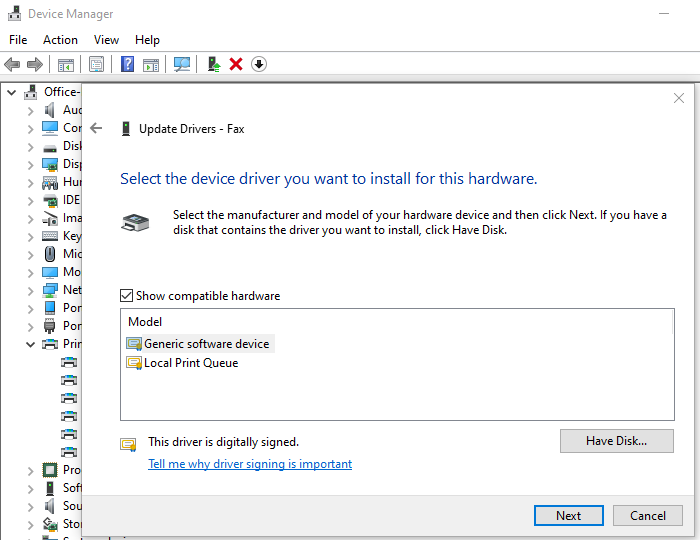
Task: Open the View menu
Action: [x=106, y=40]
